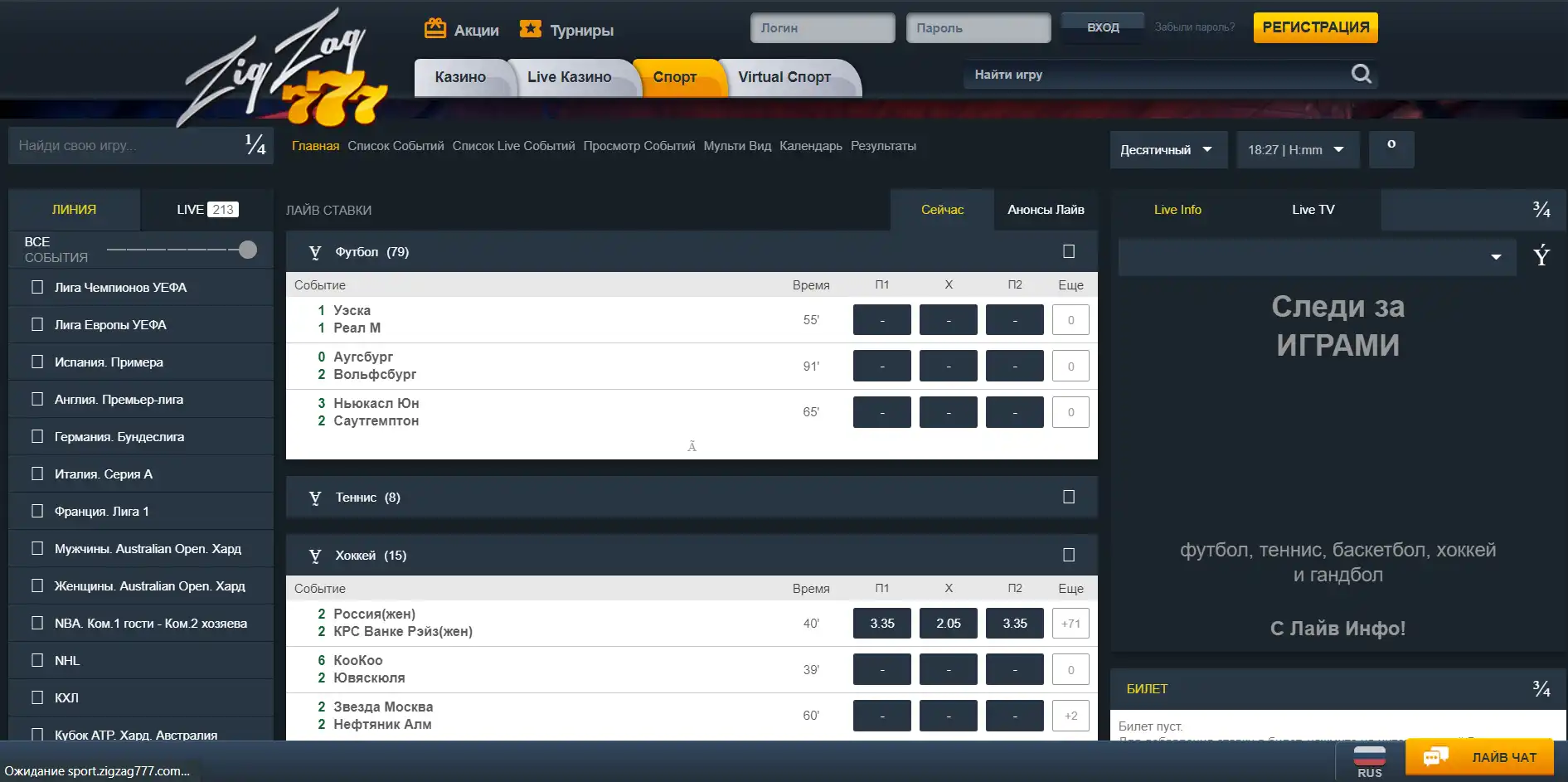1568x782 pixels.
Task: Click the Забыли пароль link
Action: [x=1194, y=27]
